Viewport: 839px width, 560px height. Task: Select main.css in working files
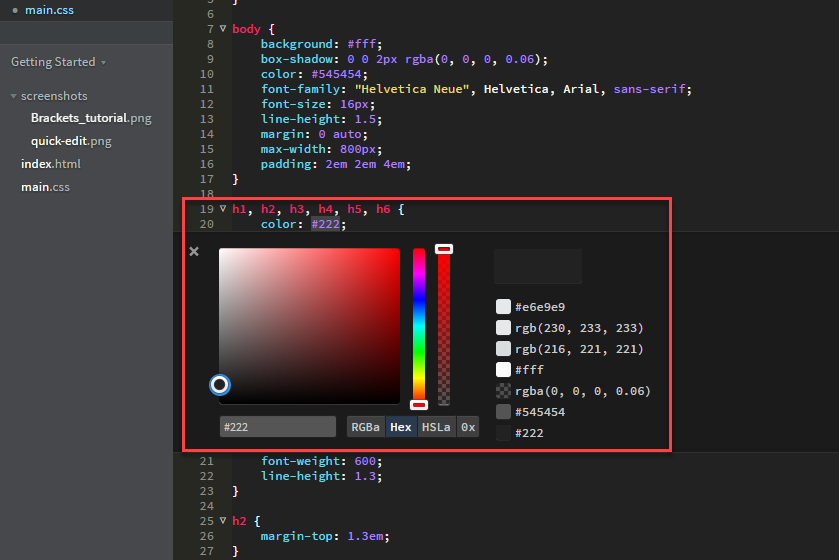click(x=49, y=10)
